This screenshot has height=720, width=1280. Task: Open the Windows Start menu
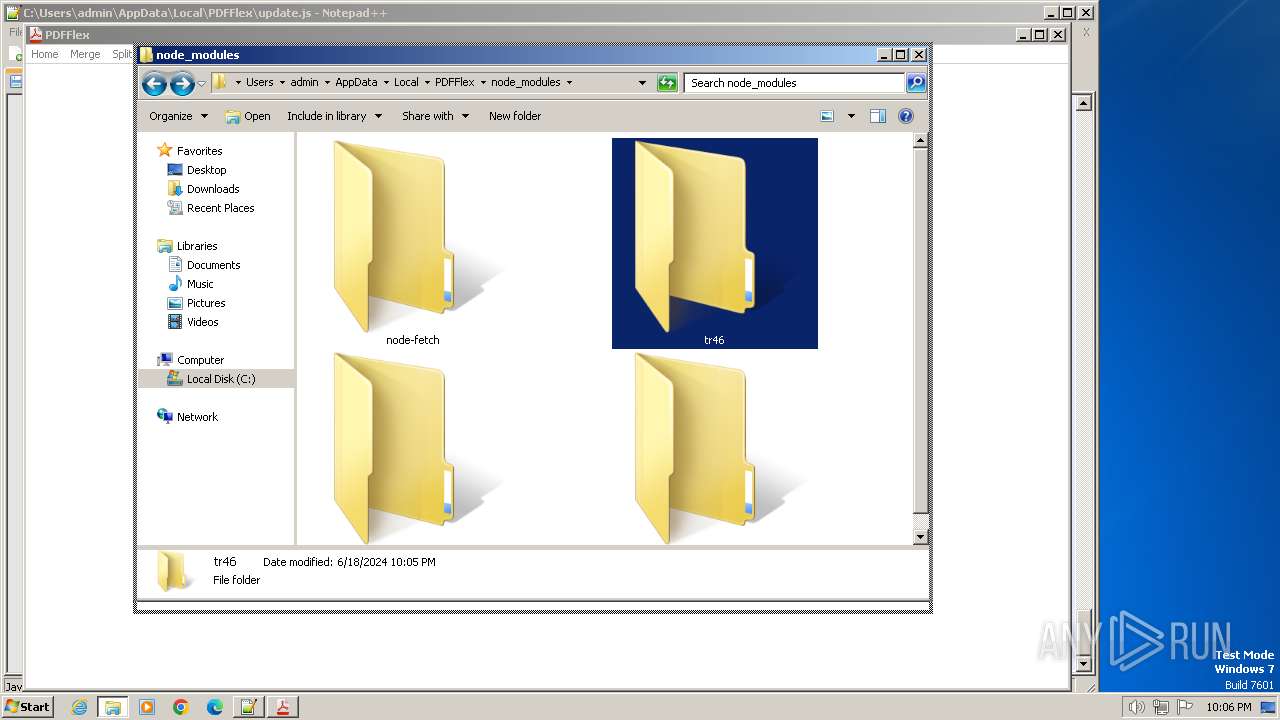27,707
